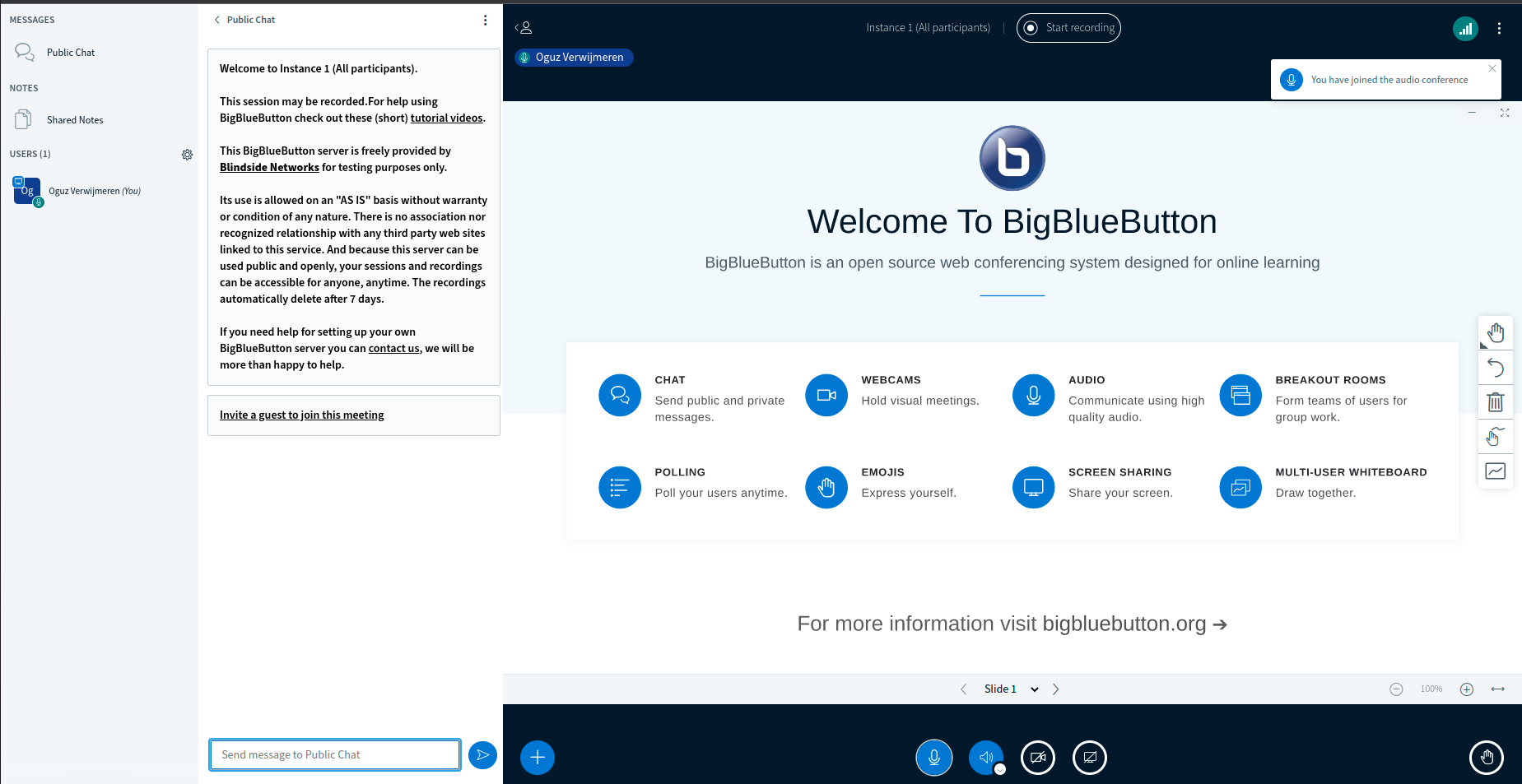The height and width of the screenshot is (784, 1522).
Task: Click the Chat feature icon on slide
Action: tap(620, 396)
